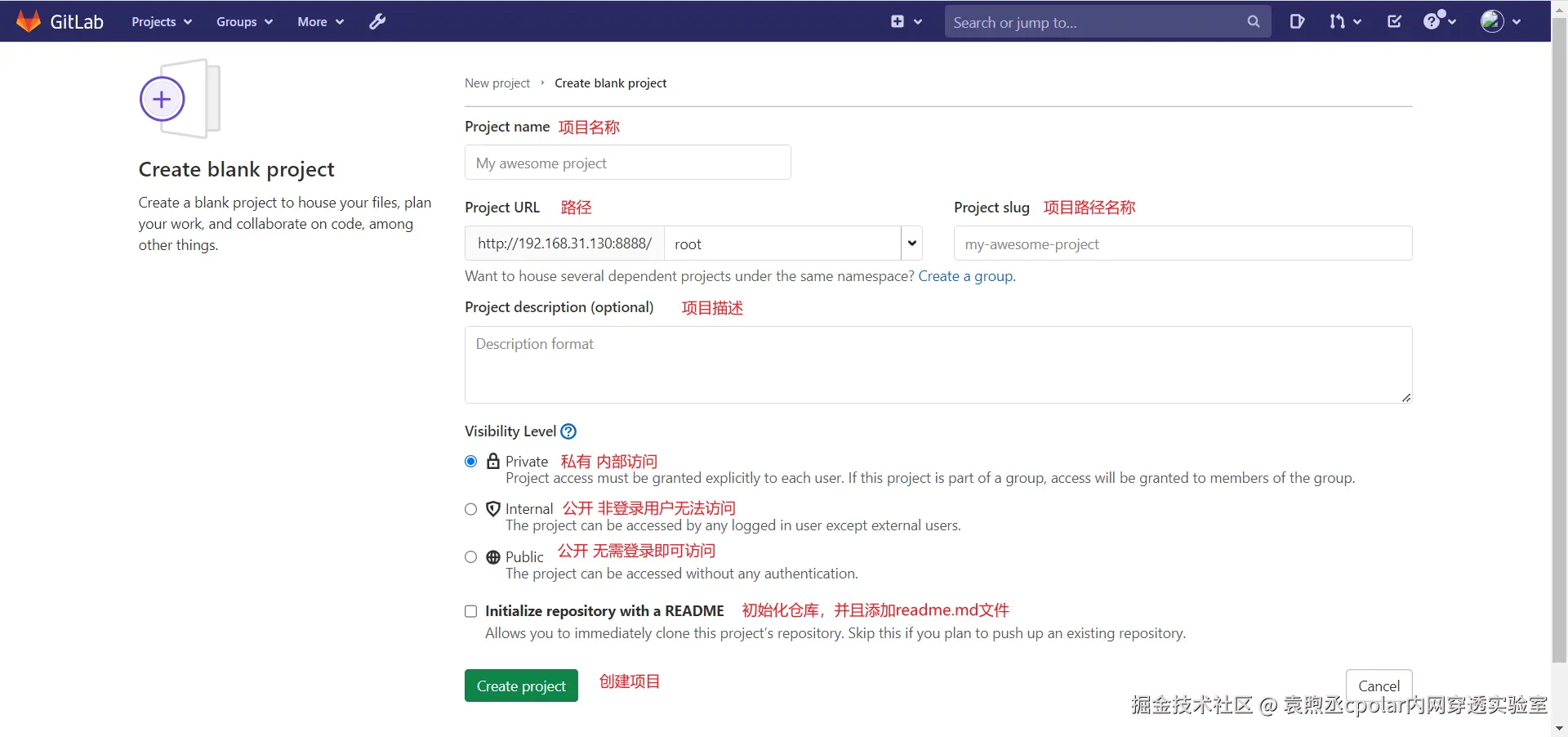Expand the new item dropdown chevron
The image size is (1568, 737).
point(918,22)
